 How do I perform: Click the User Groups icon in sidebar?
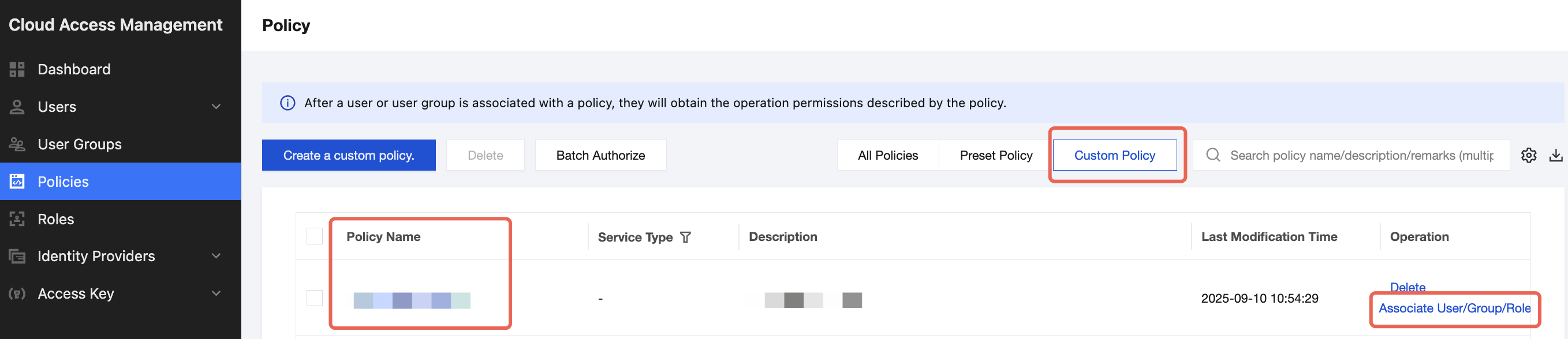pyautogui.click(x=17, y=145)
